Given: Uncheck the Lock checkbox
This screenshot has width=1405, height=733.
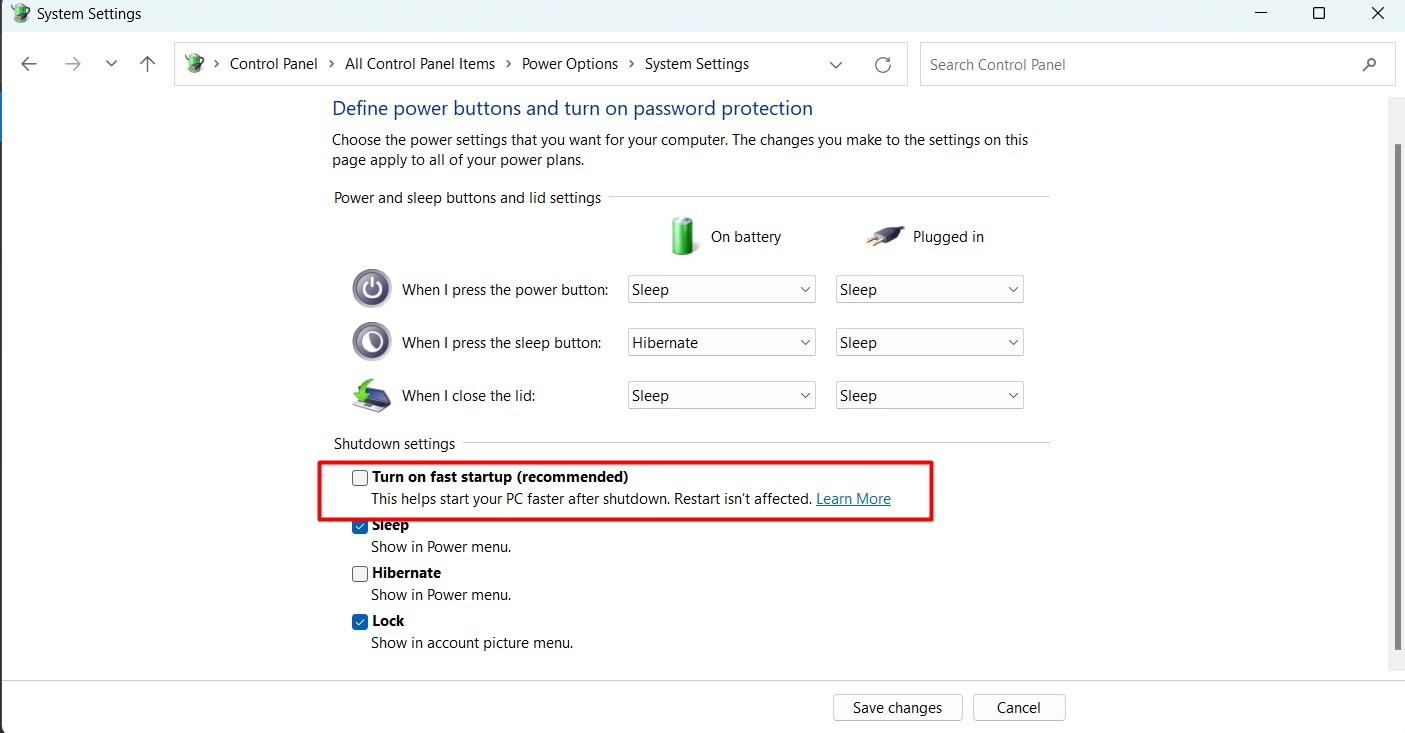Looking at the screenshot, I should pos(360,622).
